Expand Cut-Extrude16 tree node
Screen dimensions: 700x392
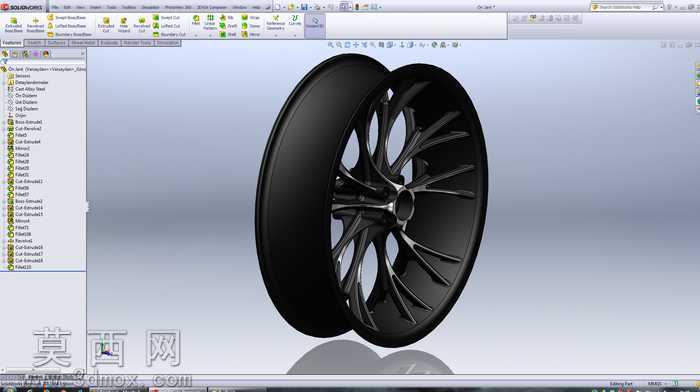[x=4, y=247]
